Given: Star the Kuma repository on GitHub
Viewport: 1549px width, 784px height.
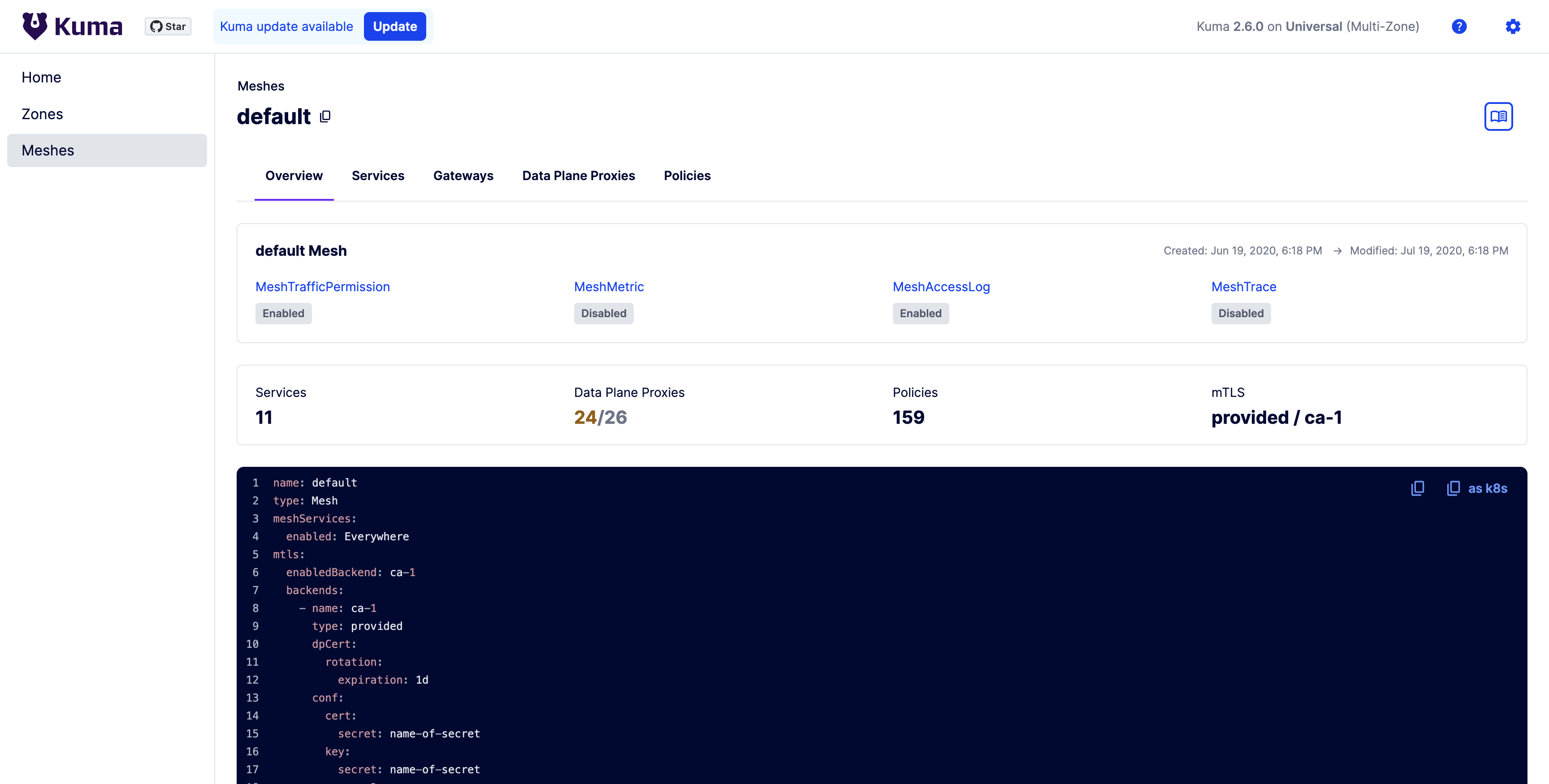Looking at the screenshot, I should click(x=167, y=26).
